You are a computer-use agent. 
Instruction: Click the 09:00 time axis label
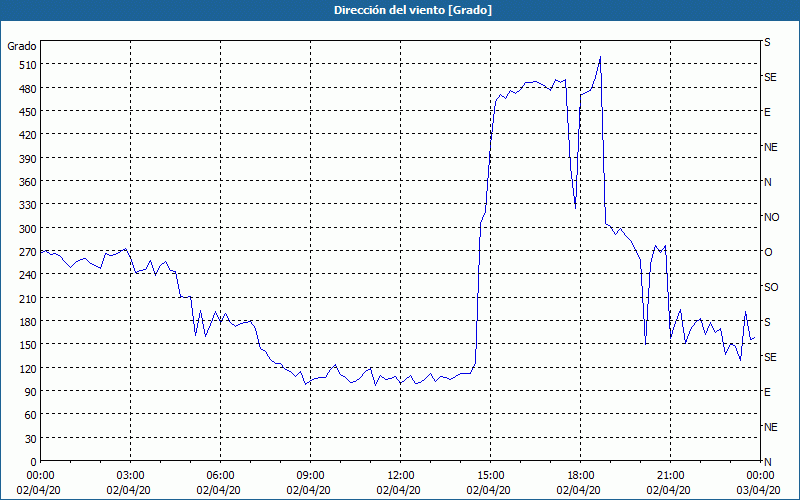click(x=311, y=476)
